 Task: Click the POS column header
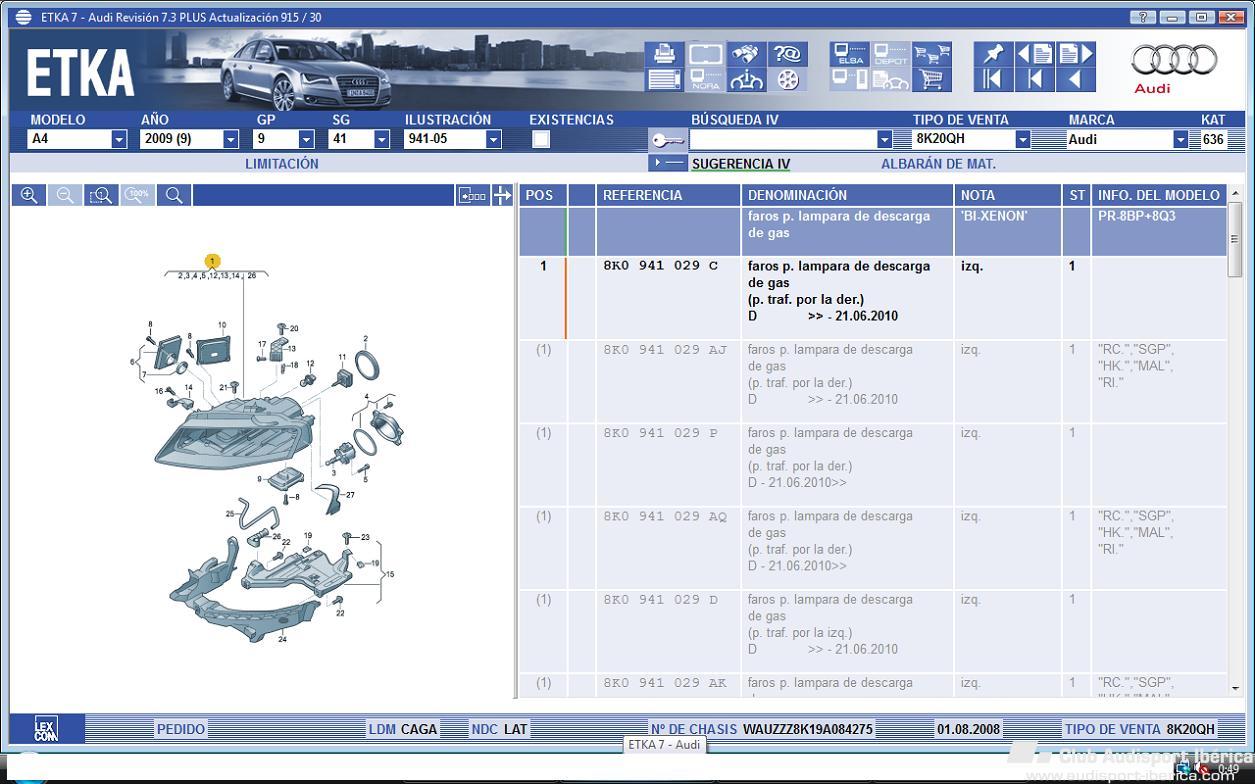coord(542,195)
